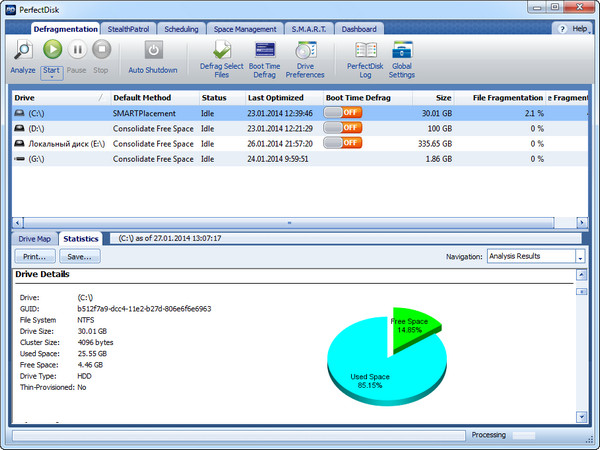Click the Print... button
The height and width of the screenshot is (450, 600).
[x=35, y=257]
